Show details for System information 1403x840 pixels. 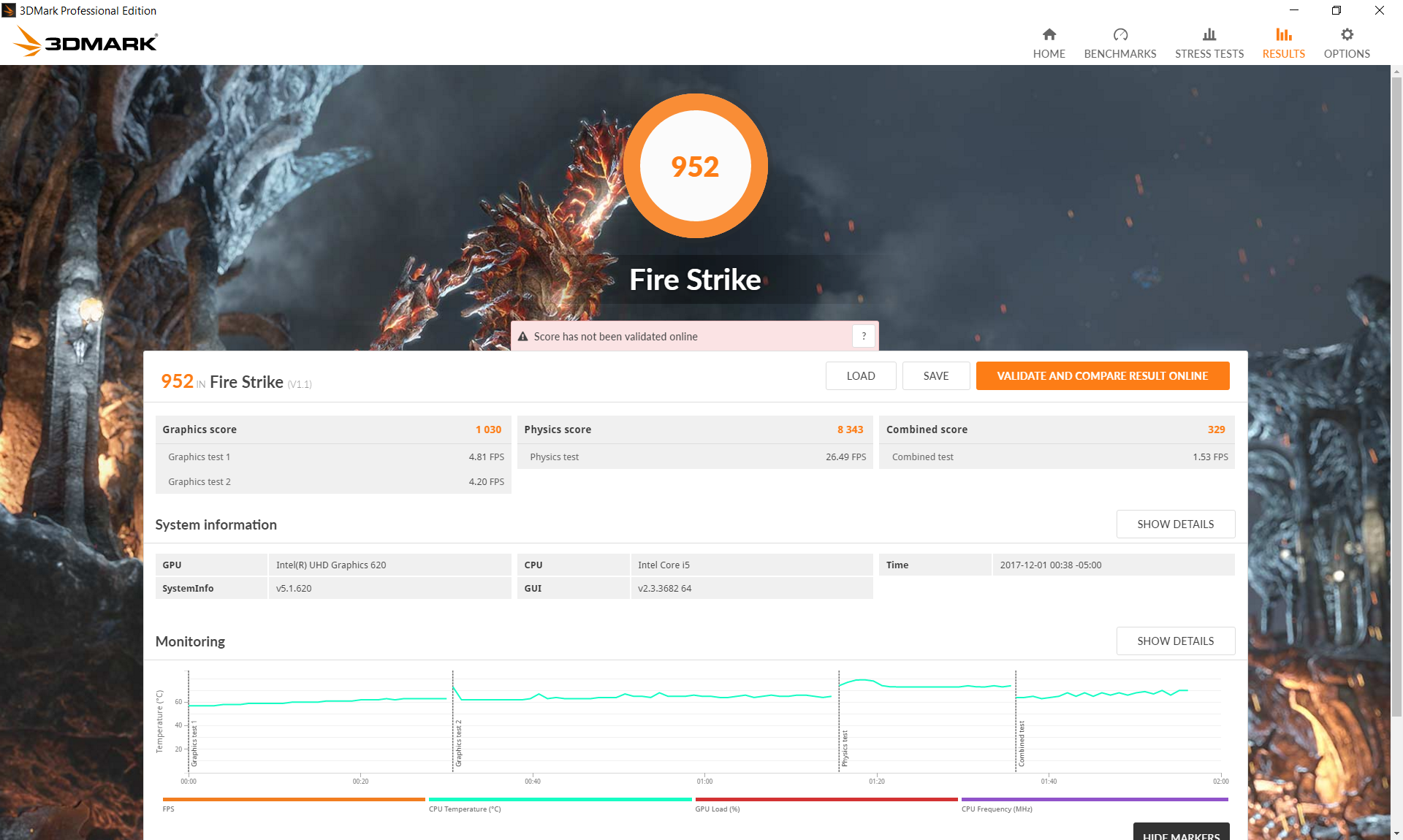click(x=1175, y=524)
